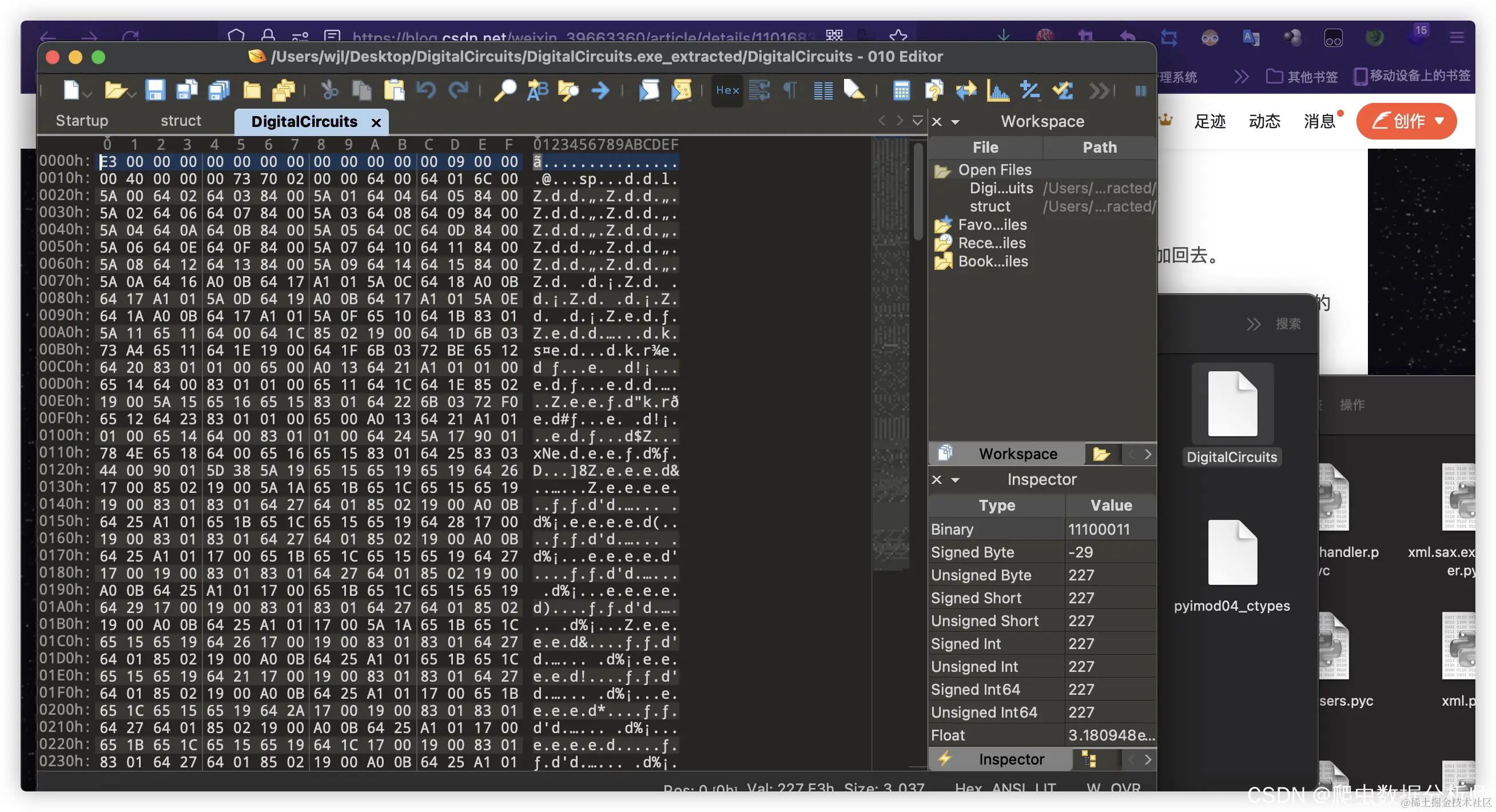Toggle the highlighter tool button

click(x=854, y=90)
